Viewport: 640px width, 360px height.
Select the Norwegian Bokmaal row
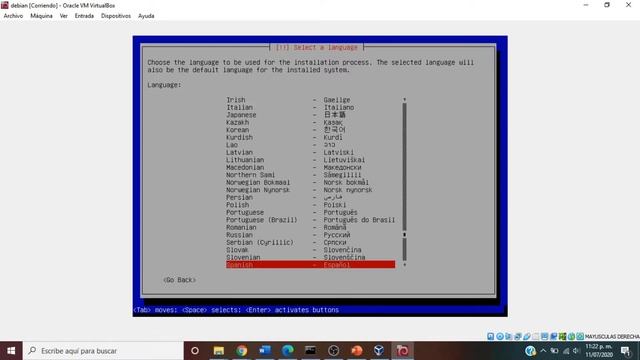click(311, 182)
